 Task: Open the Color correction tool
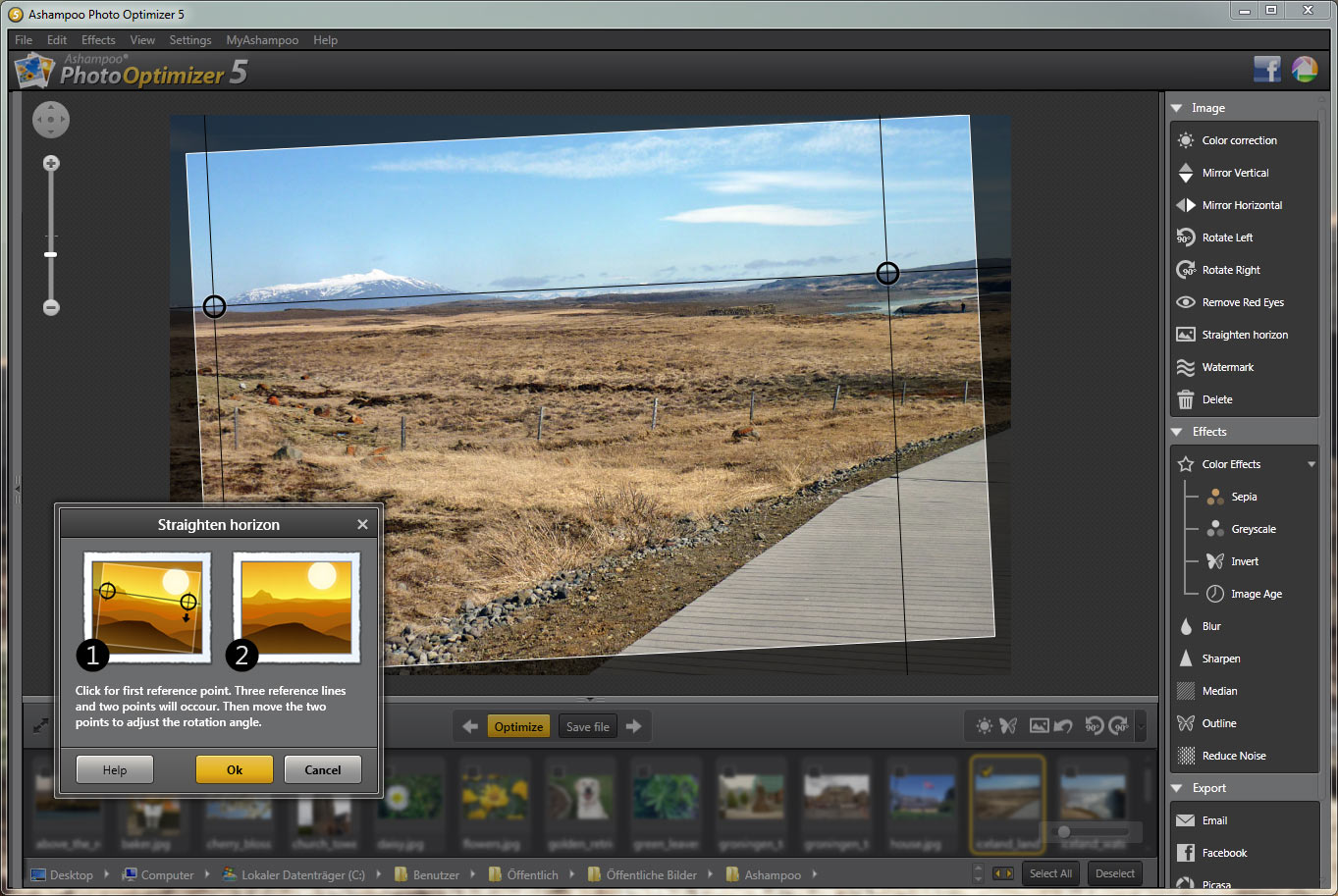(1239, 140)
